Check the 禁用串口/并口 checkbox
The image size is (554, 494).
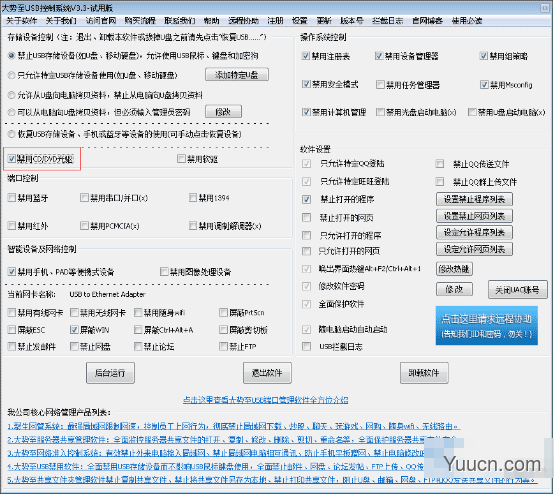[84, 198]
